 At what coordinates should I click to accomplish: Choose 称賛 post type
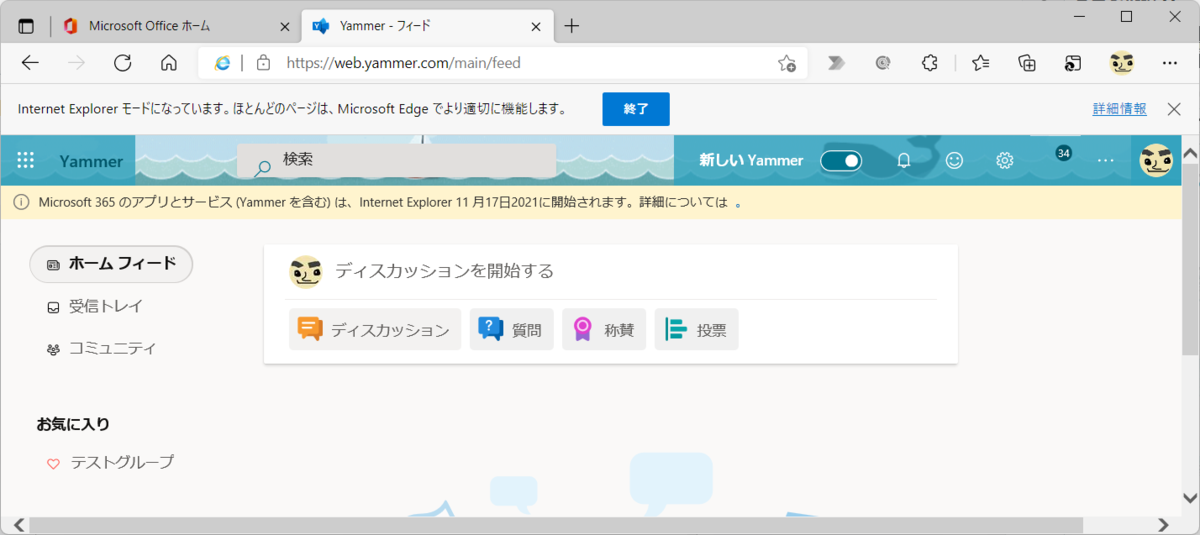coord(604,329)
